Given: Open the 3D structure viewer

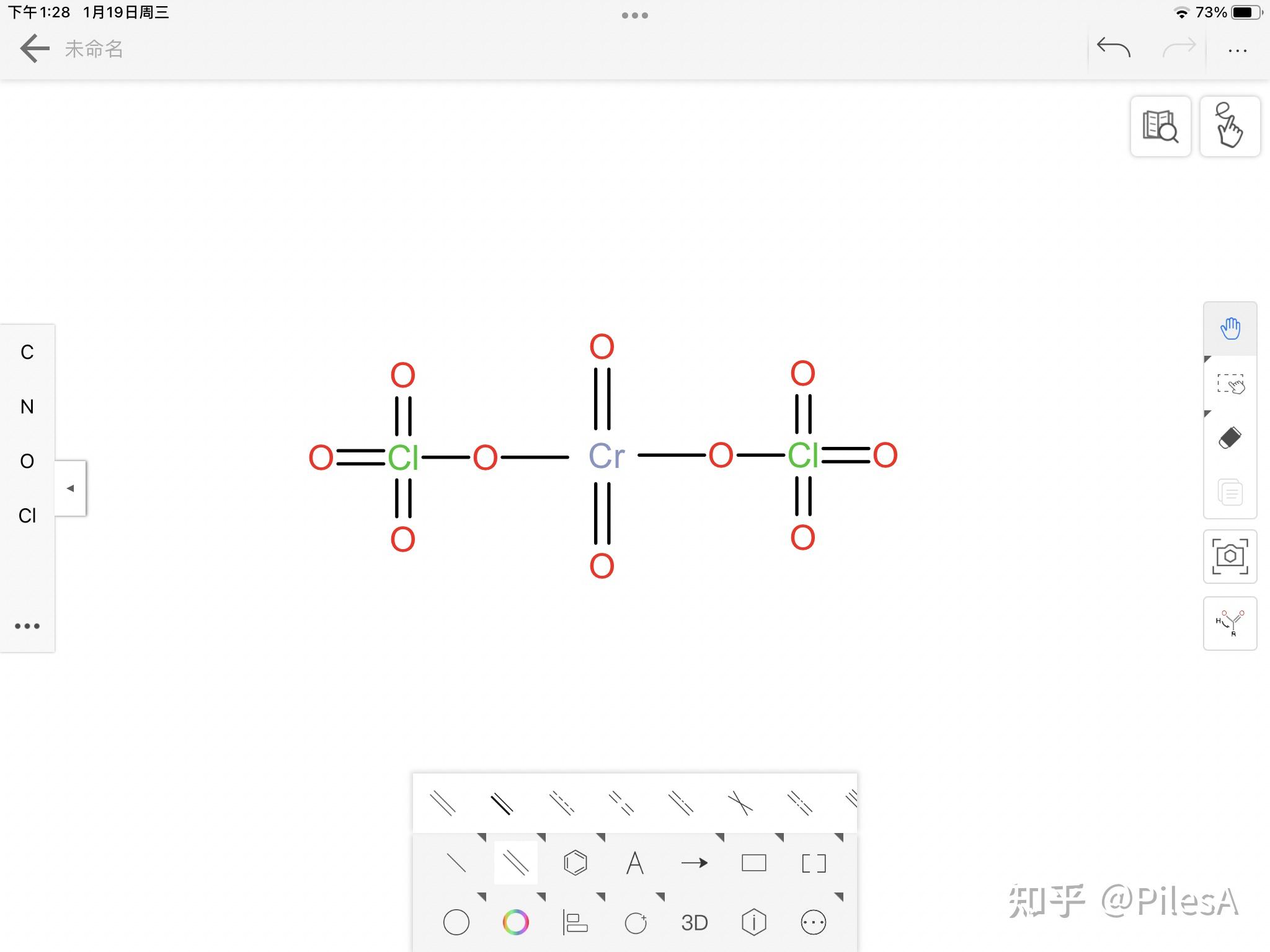Looking at the screenshot, I should pyautogui.click(x=695, y=922).
